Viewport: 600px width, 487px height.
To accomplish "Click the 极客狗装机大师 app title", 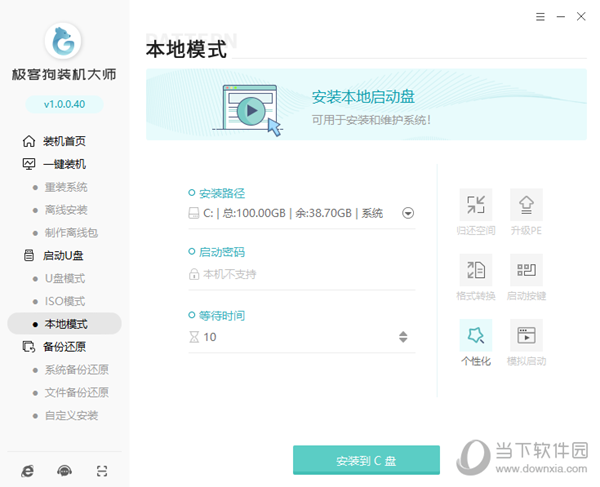I will pyautogui.click(x=64, y=74).
